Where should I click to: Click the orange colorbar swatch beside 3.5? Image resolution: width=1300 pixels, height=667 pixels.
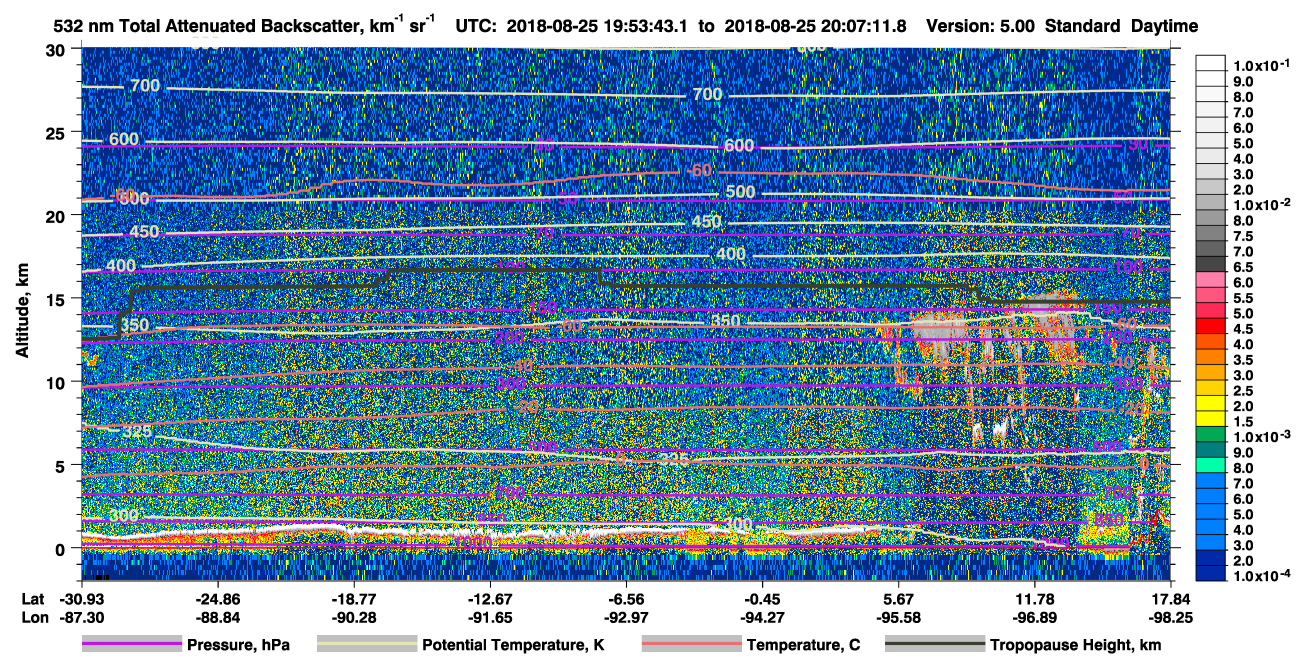coord(1211,358)
